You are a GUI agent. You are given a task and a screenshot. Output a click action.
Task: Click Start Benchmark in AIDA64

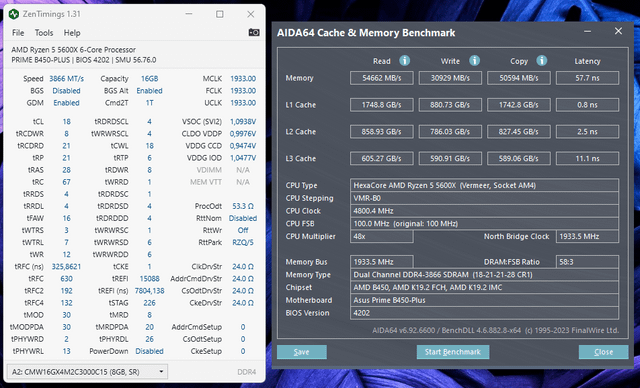[453, 352]
